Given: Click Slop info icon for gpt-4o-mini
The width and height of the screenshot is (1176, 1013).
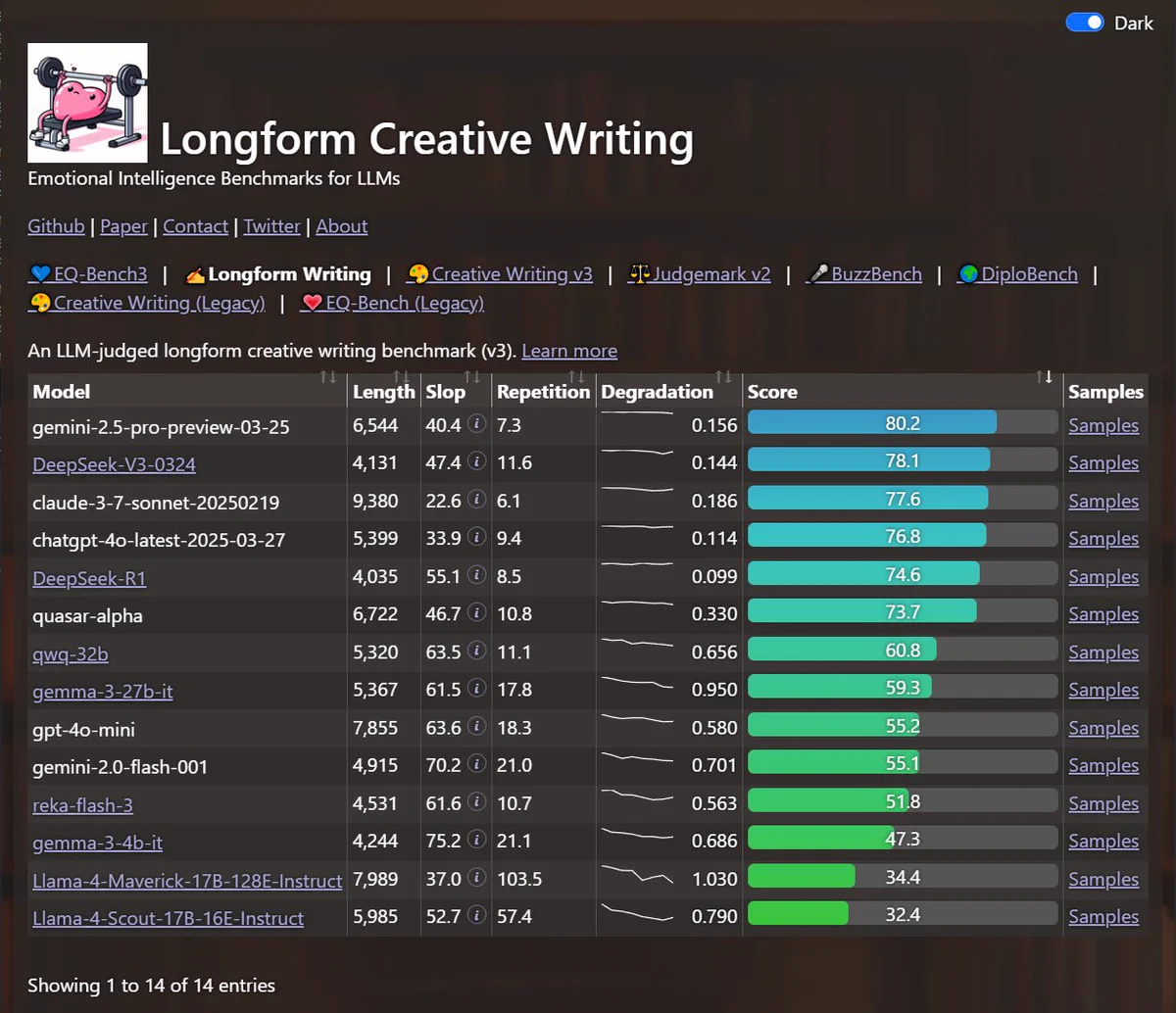Looking at the screenshot, I should tap(476, 727).
